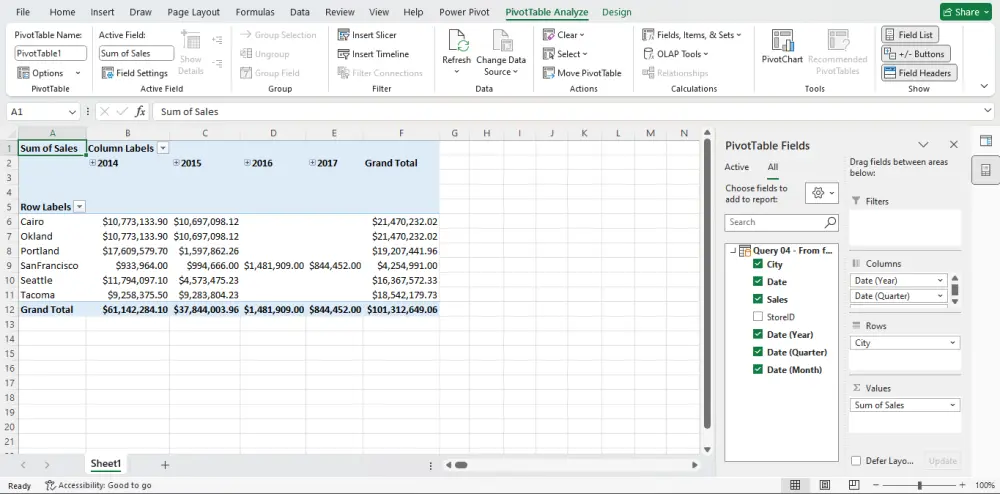Toggle Field Headers display
Viewport: 1000px width, 494px height.
919,73
